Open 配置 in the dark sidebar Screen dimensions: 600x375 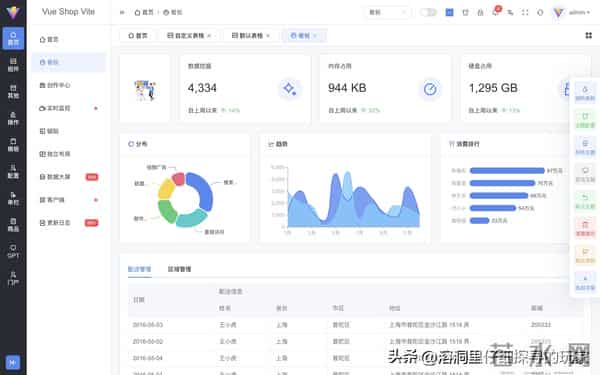(13, 171)
